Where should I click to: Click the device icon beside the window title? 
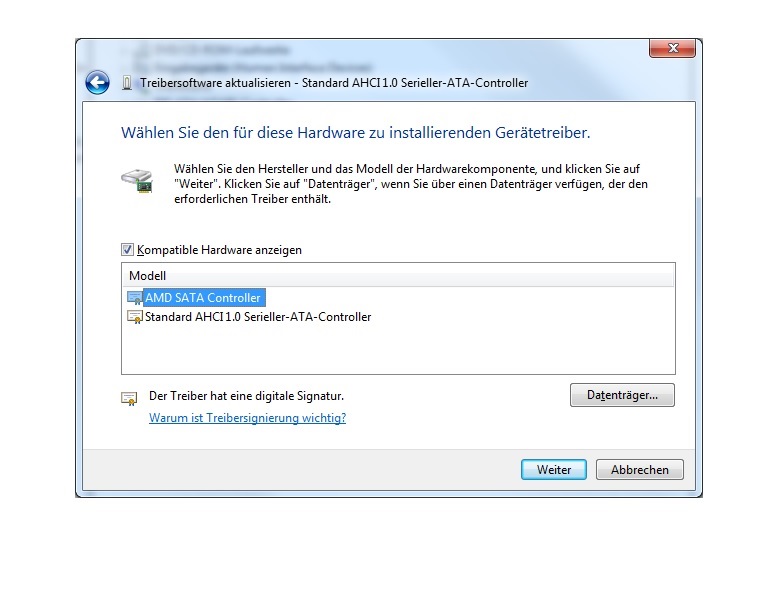[127, 83]
